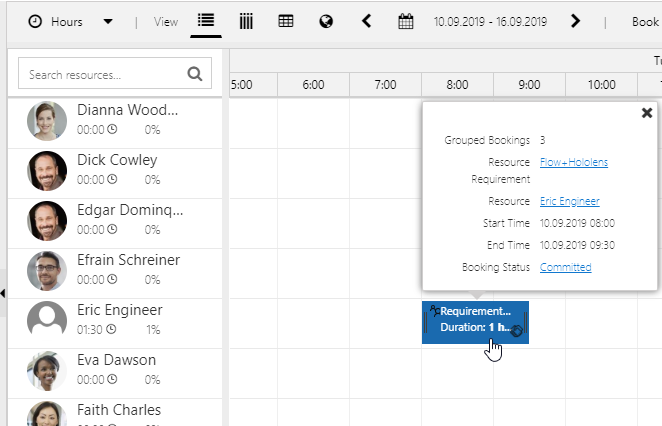The width and height of the screenshot is (662, 426).
Task: Click the Hours clock icon
Action: [35, 22]
